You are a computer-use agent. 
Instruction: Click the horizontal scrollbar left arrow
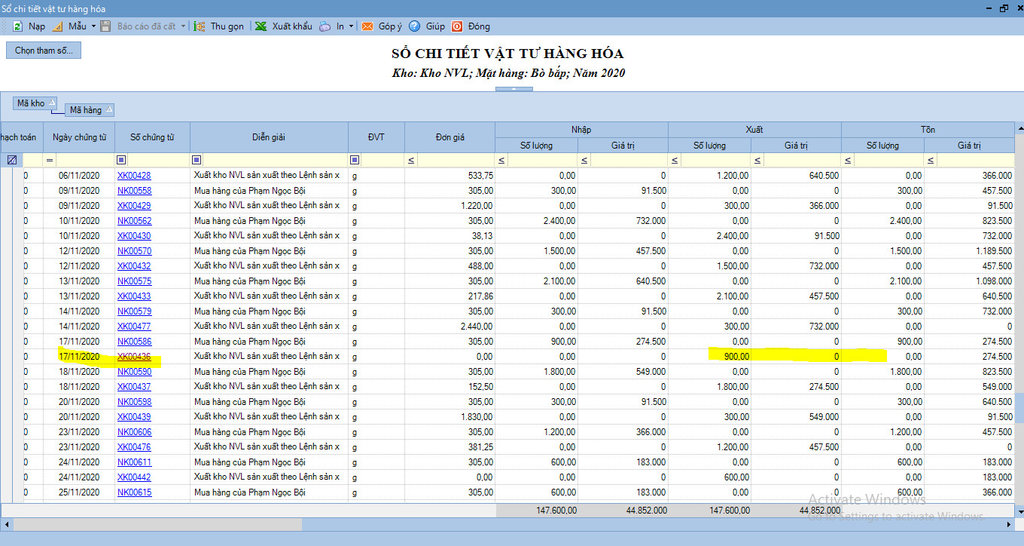click(7, 524)
